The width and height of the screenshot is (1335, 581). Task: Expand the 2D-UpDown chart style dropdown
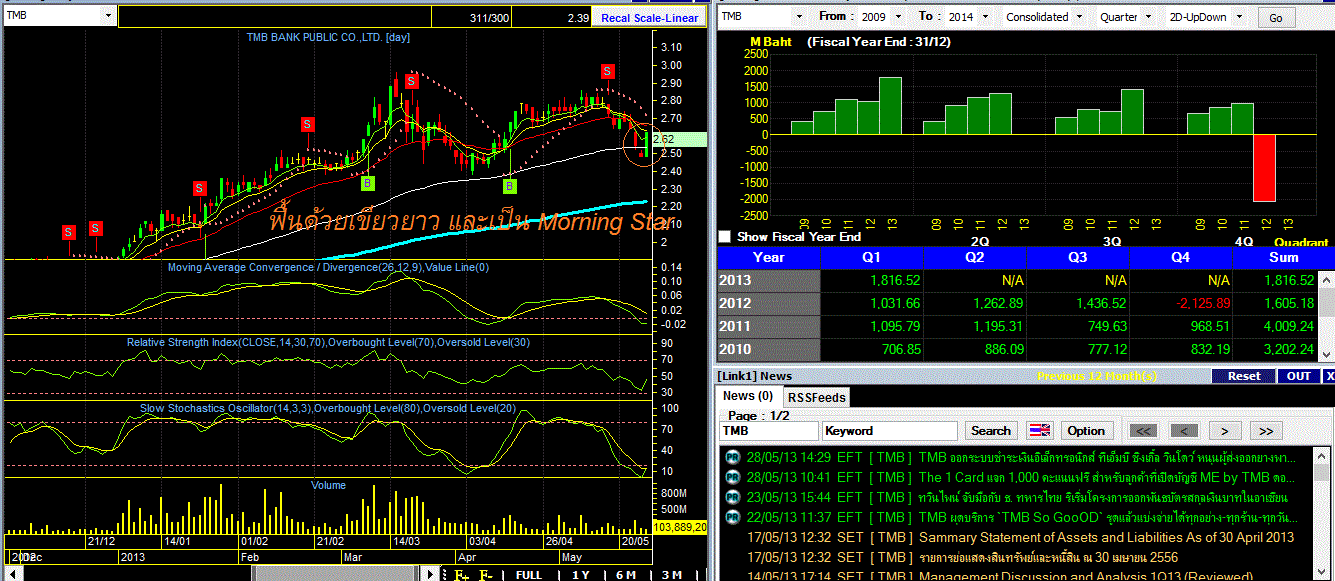1238,17
